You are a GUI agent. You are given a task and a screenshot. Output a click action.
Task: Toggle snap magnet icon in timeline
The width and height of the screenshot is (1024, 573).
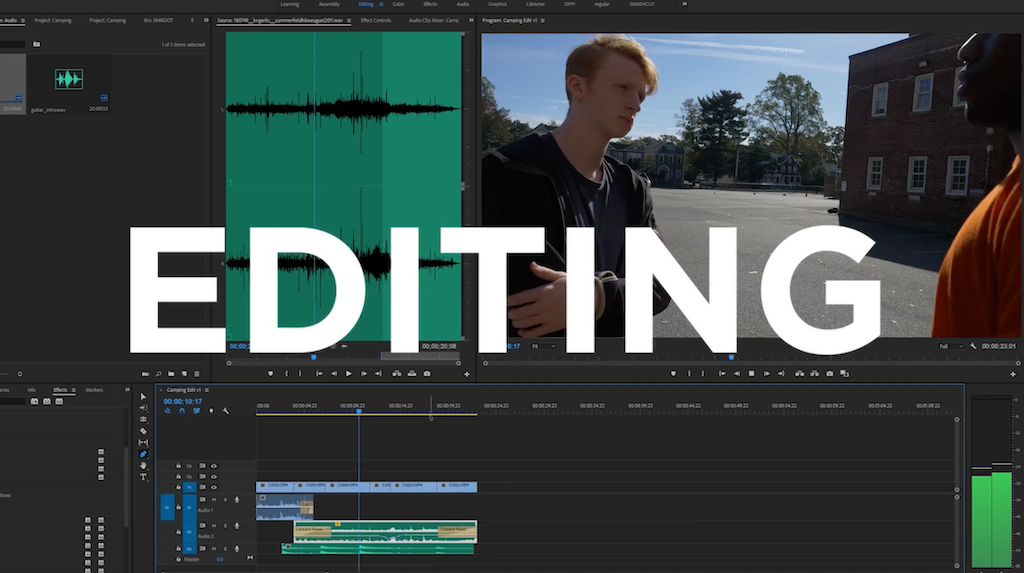click(x=182, y=411)
